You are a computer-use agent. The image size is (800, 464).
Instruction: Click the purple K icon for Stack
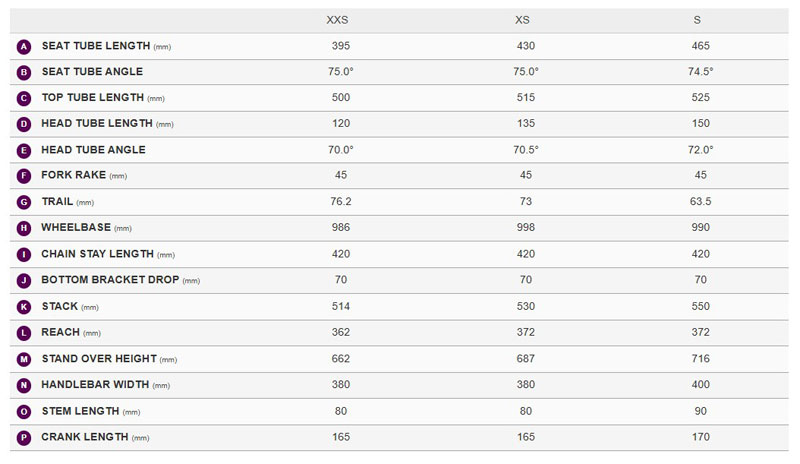[x=25, y=306]
